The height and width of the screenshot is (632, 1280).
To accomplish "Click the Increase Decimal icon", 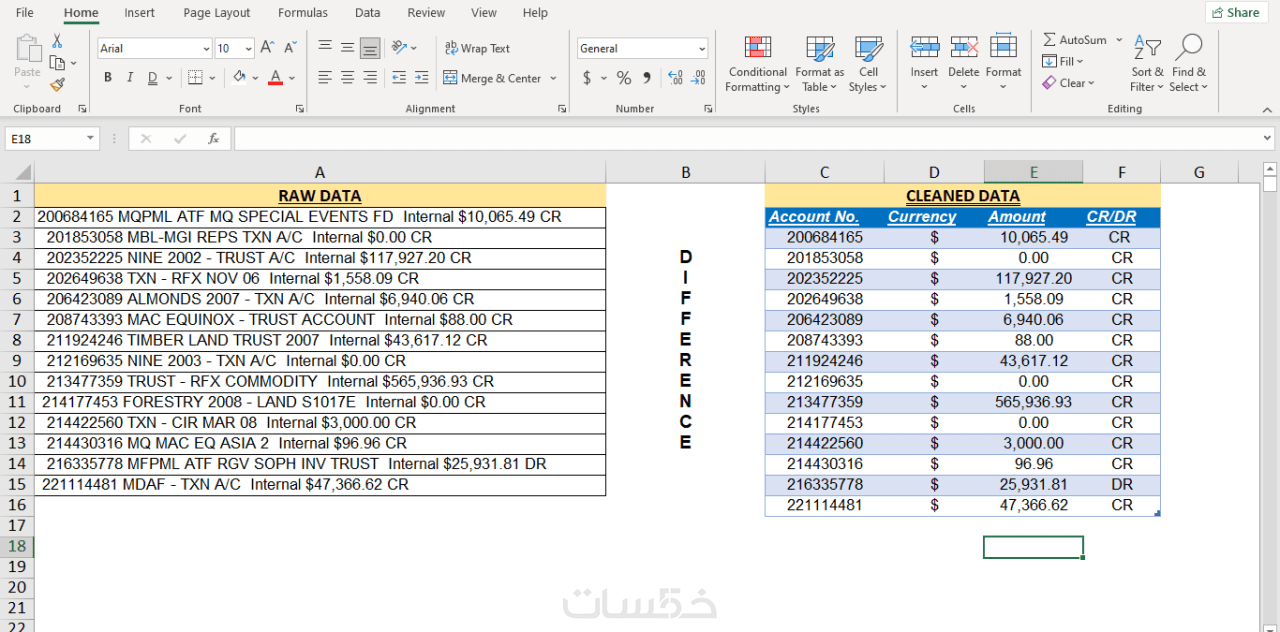I will pyautogui.click(x=675, y=78).
